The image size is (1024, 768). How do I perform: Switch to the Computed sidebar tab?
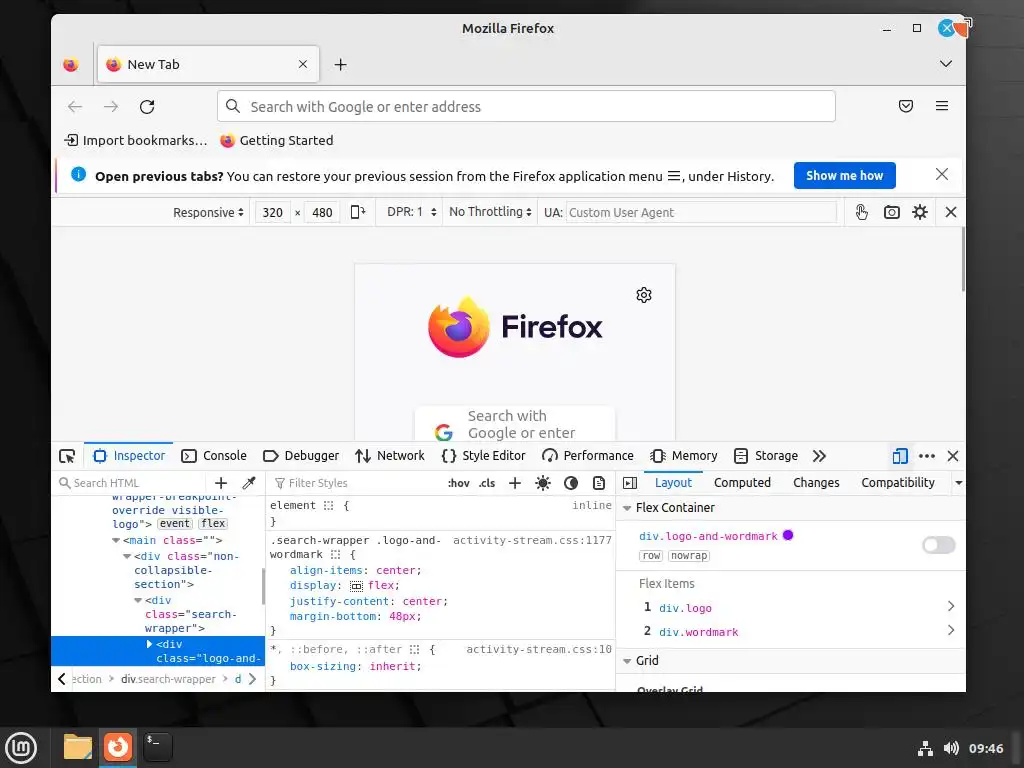coord(742,483)
